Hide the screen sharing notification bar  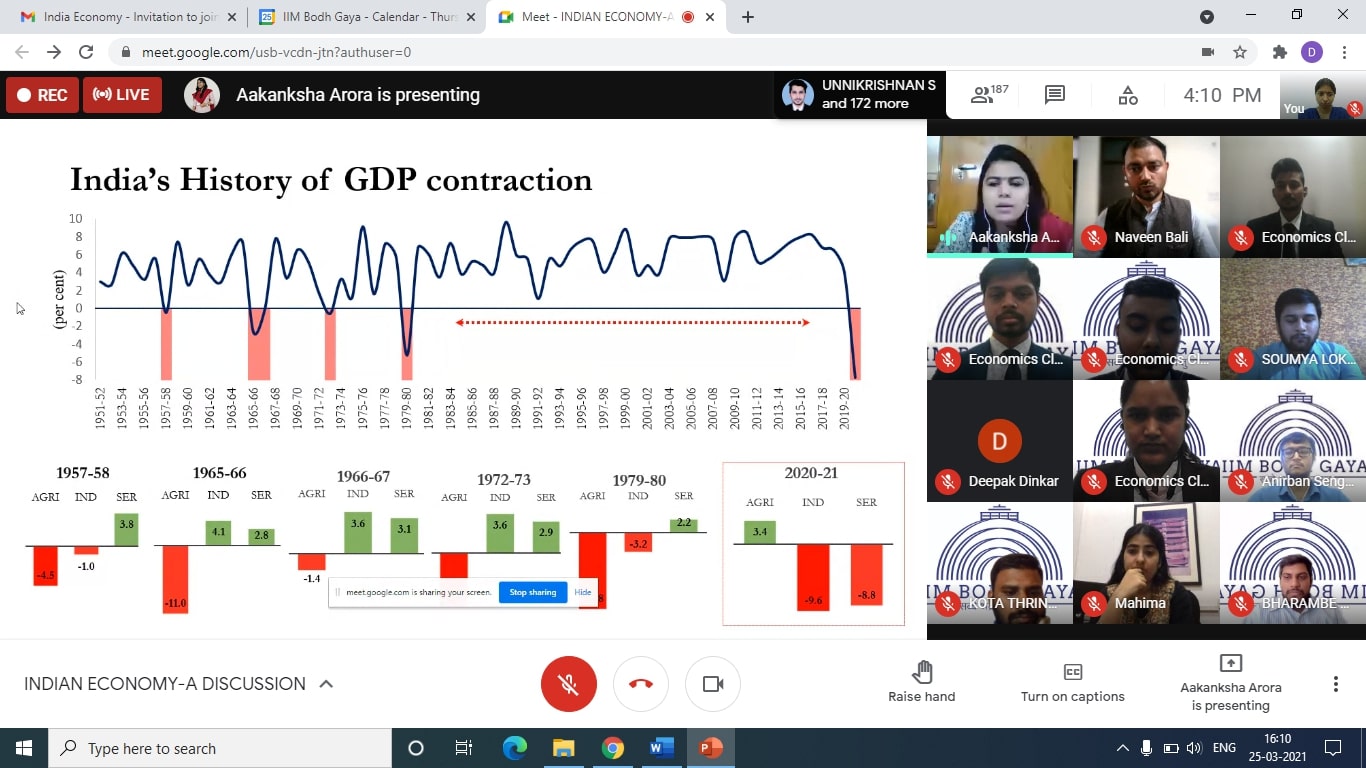click(583, 592)
